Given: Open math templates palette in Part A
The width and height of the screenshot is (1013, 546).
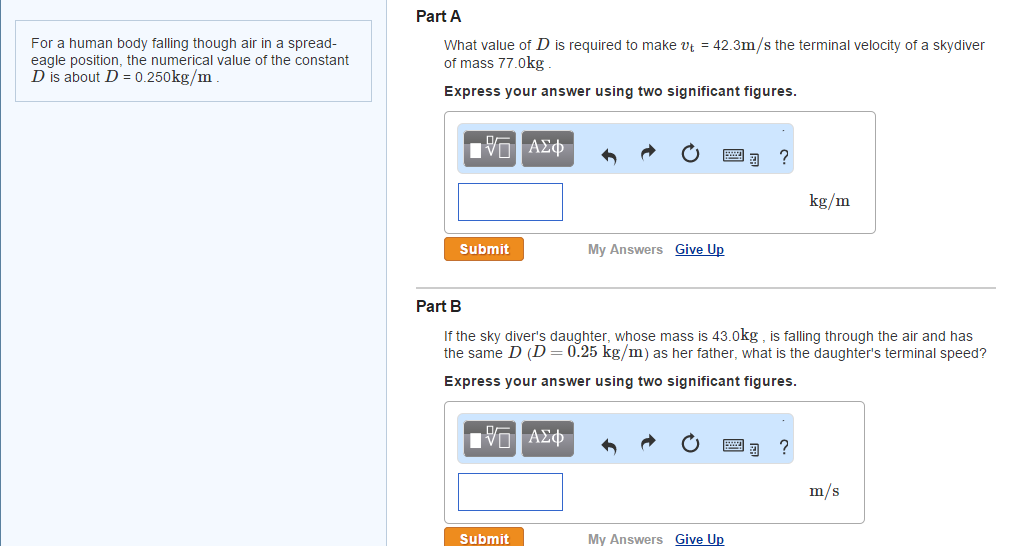Looking at the screenshot, I should coord(491,148).
